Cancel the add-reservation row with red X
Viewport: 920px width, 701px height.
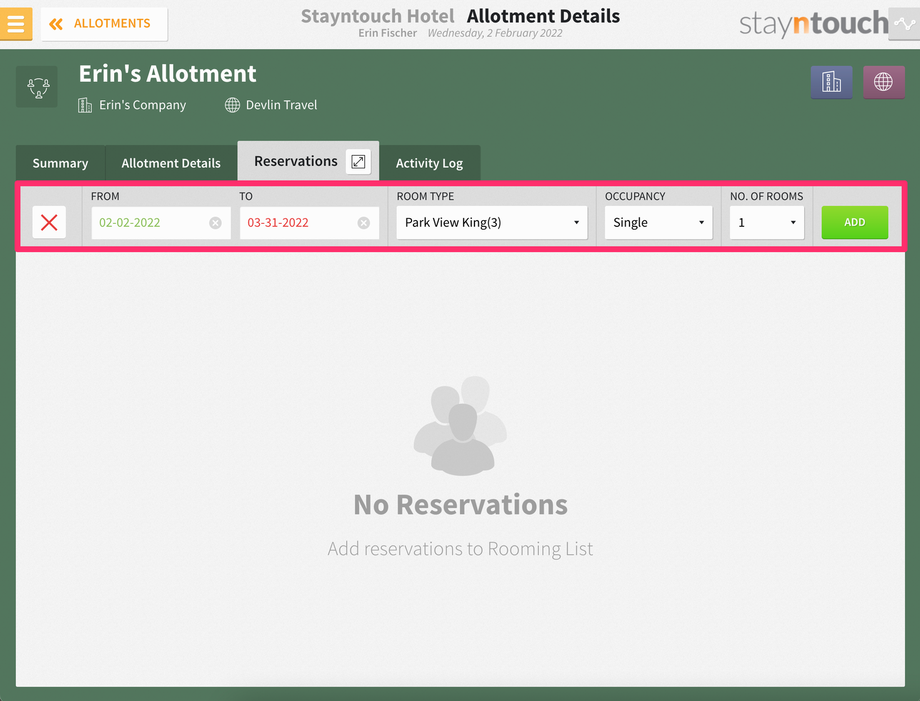[x=49, y=222]
